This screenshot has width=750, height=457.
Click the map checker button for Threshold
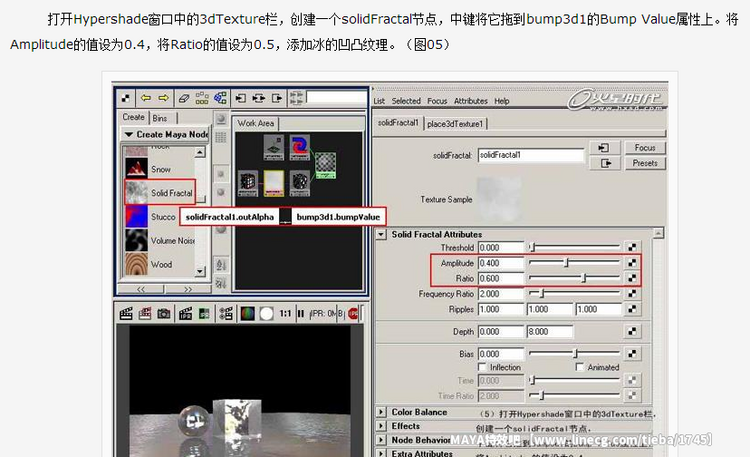coord(632,247)
